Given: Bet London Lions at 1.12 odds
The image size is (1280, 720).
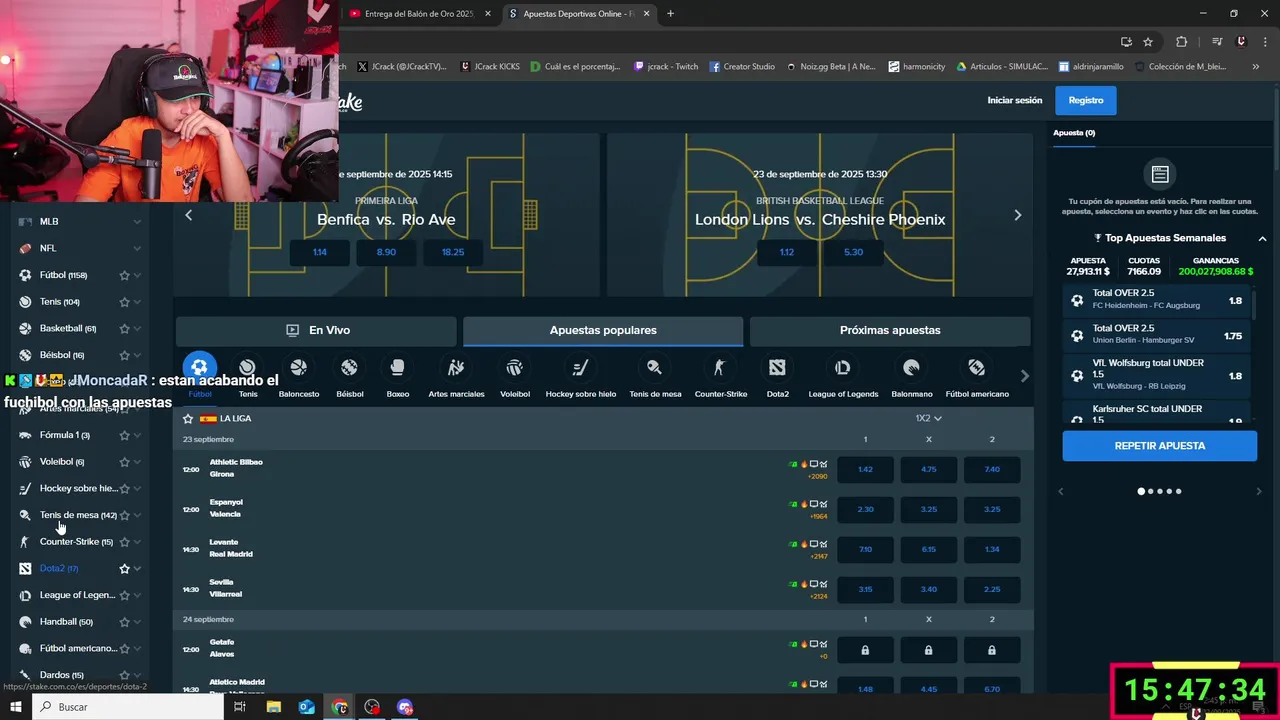Looking at the screenshot, I should coord(787,252).
